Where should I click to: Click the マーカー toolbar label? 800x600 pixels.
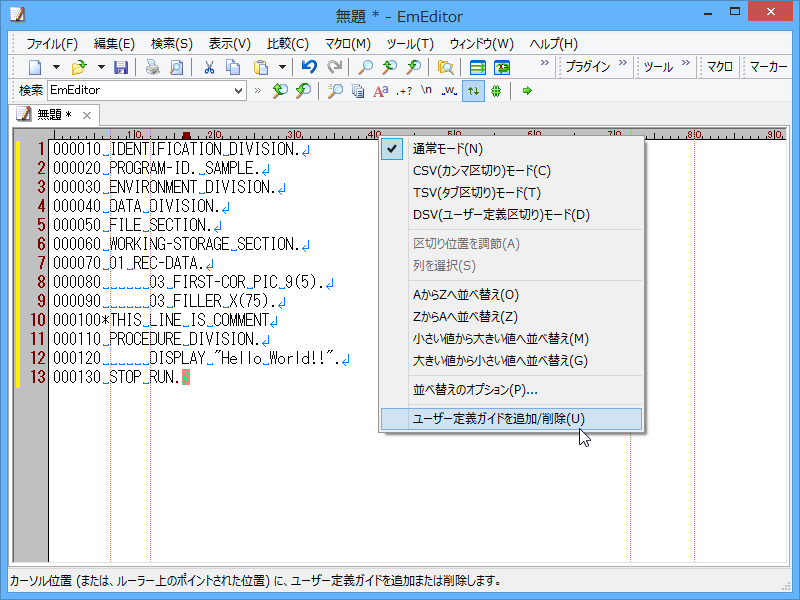coord(768,67)
